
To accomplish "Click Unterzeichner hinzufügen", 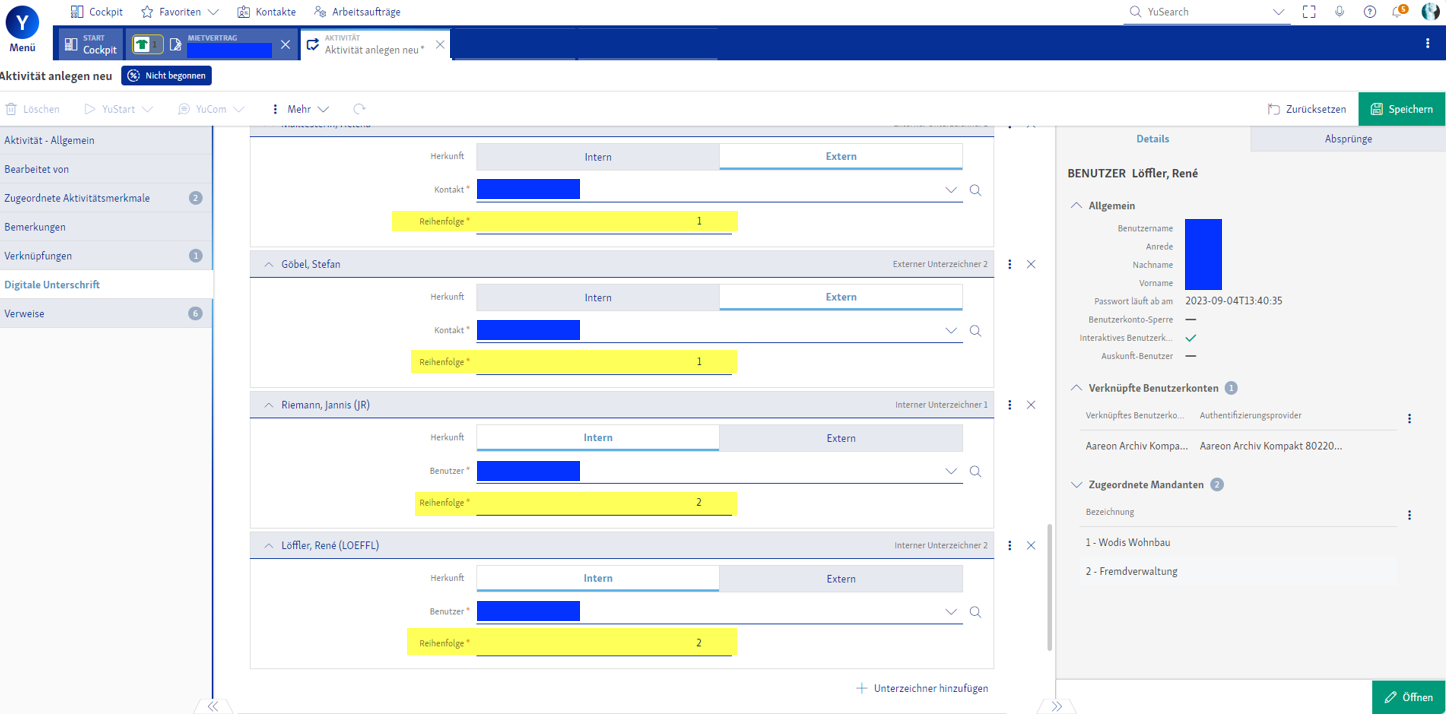I will (921, 688).
